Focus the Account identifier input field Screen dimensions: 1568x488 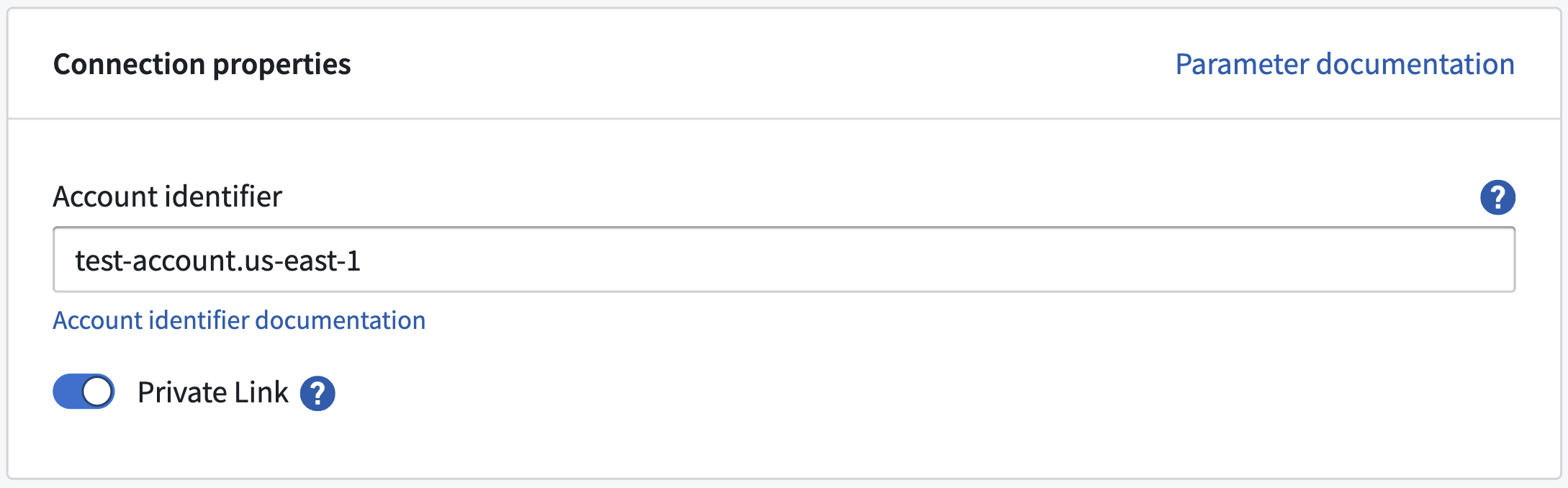tap(784, 260)
